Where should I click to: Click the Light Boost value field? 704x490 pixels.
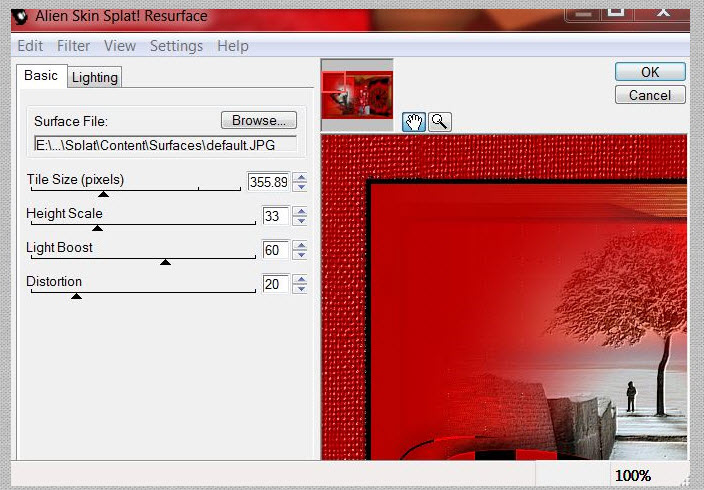point(275,250)
